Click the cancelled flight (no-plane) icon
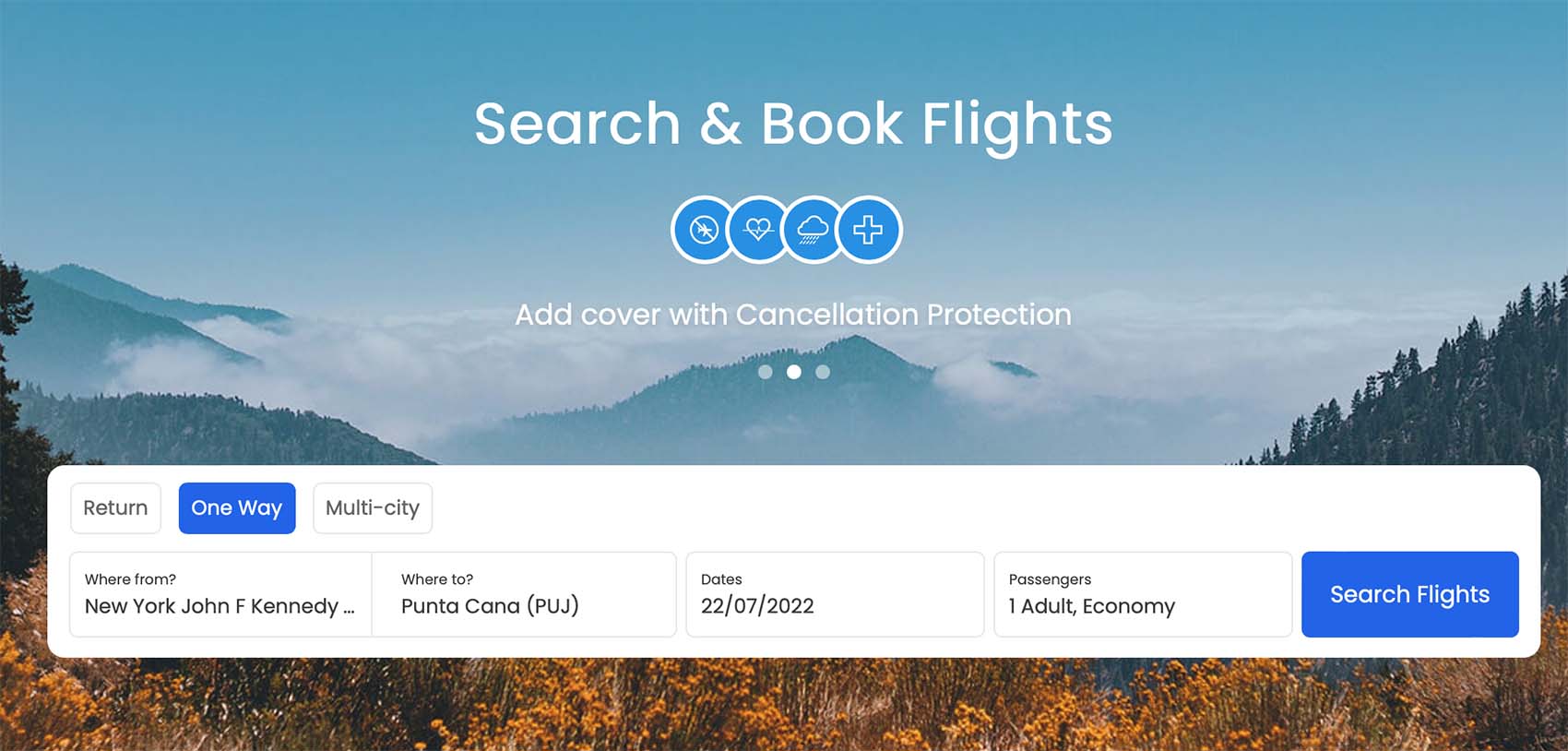1568x751 pixels. [x=704, y=229]
